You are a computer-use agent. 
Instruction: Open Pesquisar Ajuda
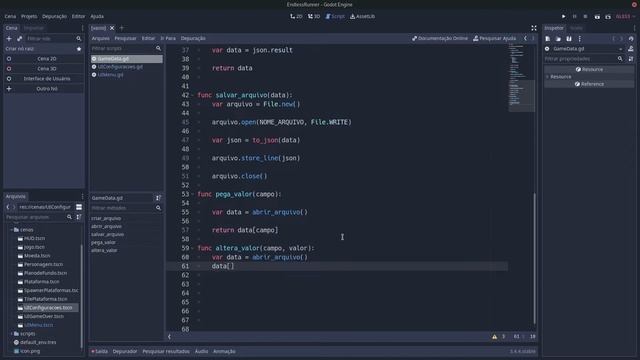(494, 38)
